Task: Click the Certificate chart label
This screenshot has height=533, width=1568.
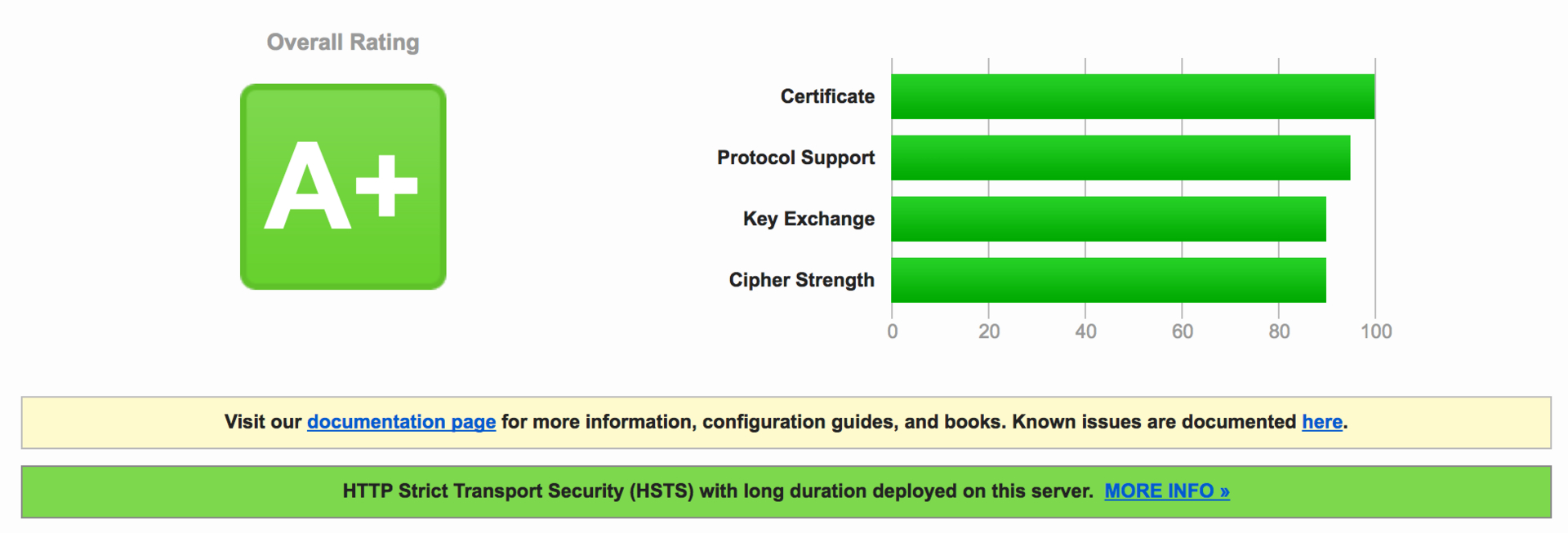Action: coord(827,96)
